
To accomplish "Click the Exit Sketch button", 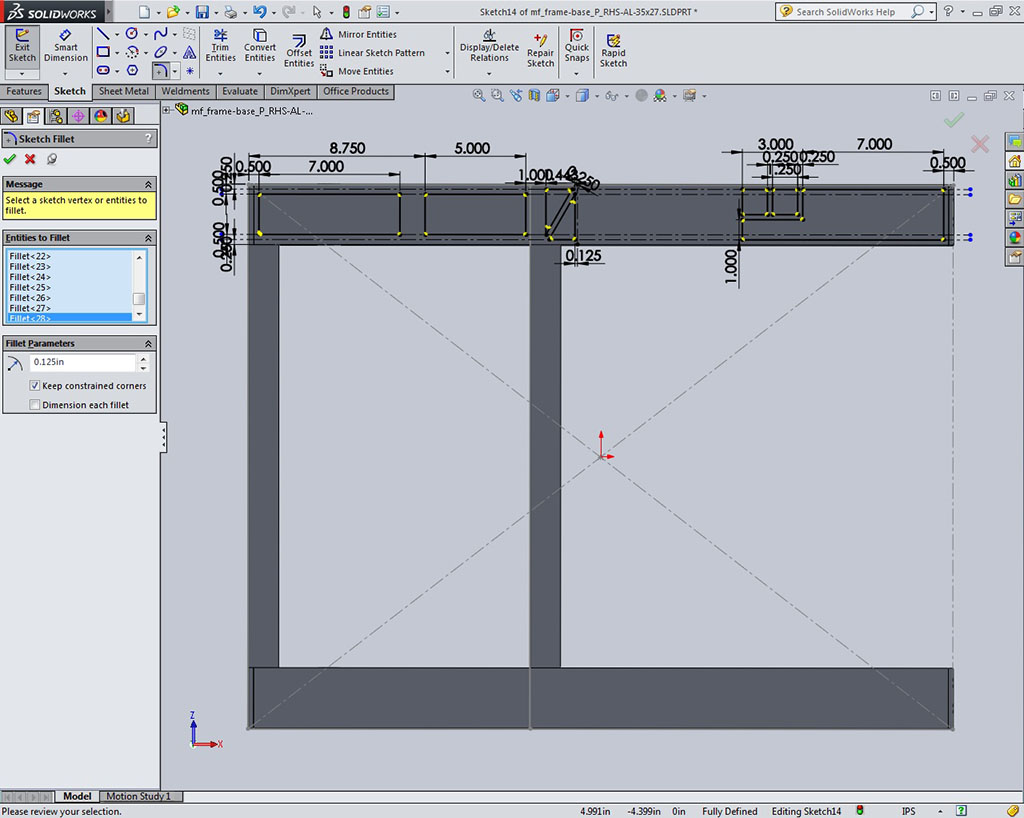I will (22, 46).
